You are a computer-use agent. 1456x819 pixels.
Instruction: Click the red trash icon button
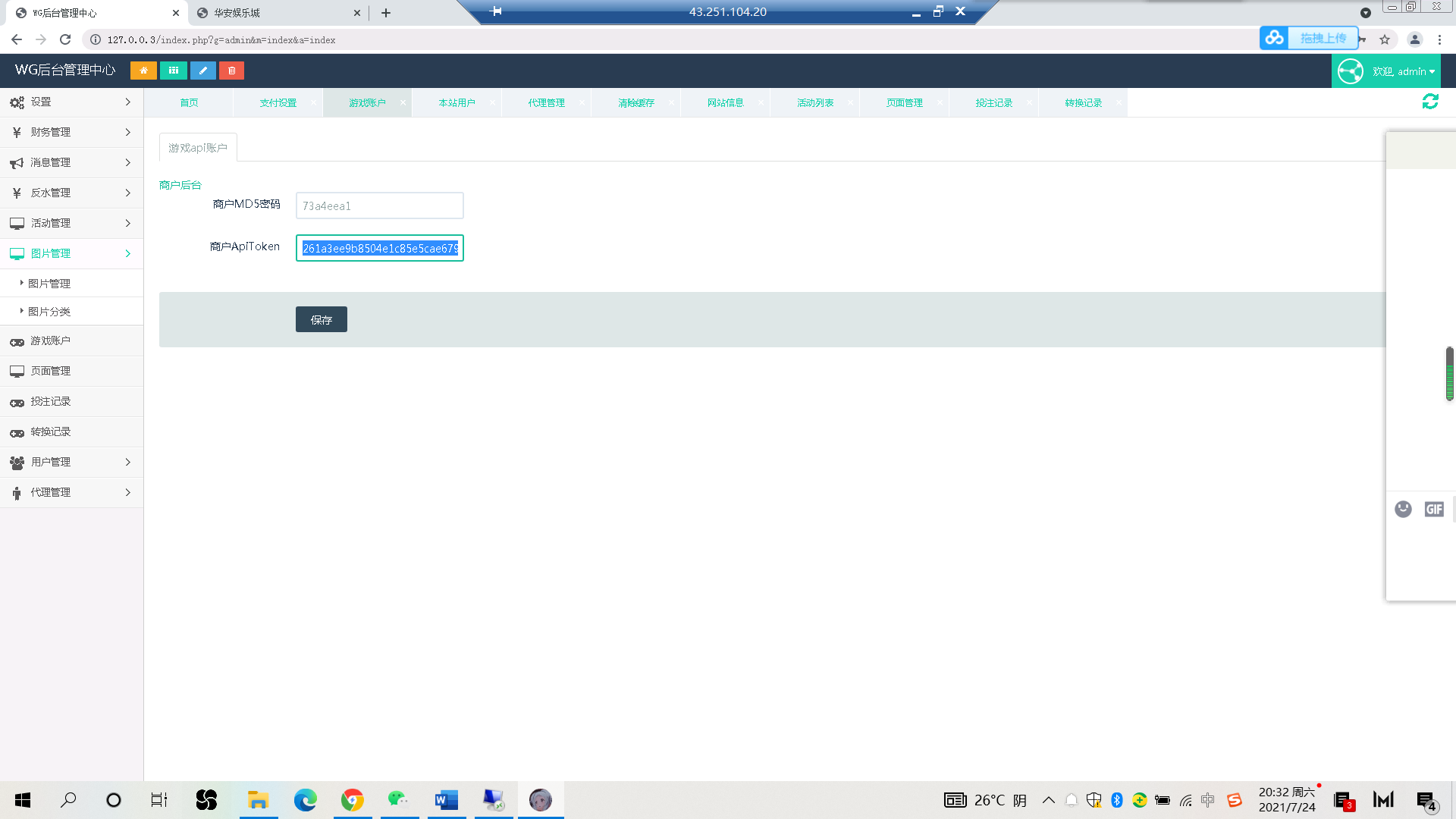coord(231,71)
